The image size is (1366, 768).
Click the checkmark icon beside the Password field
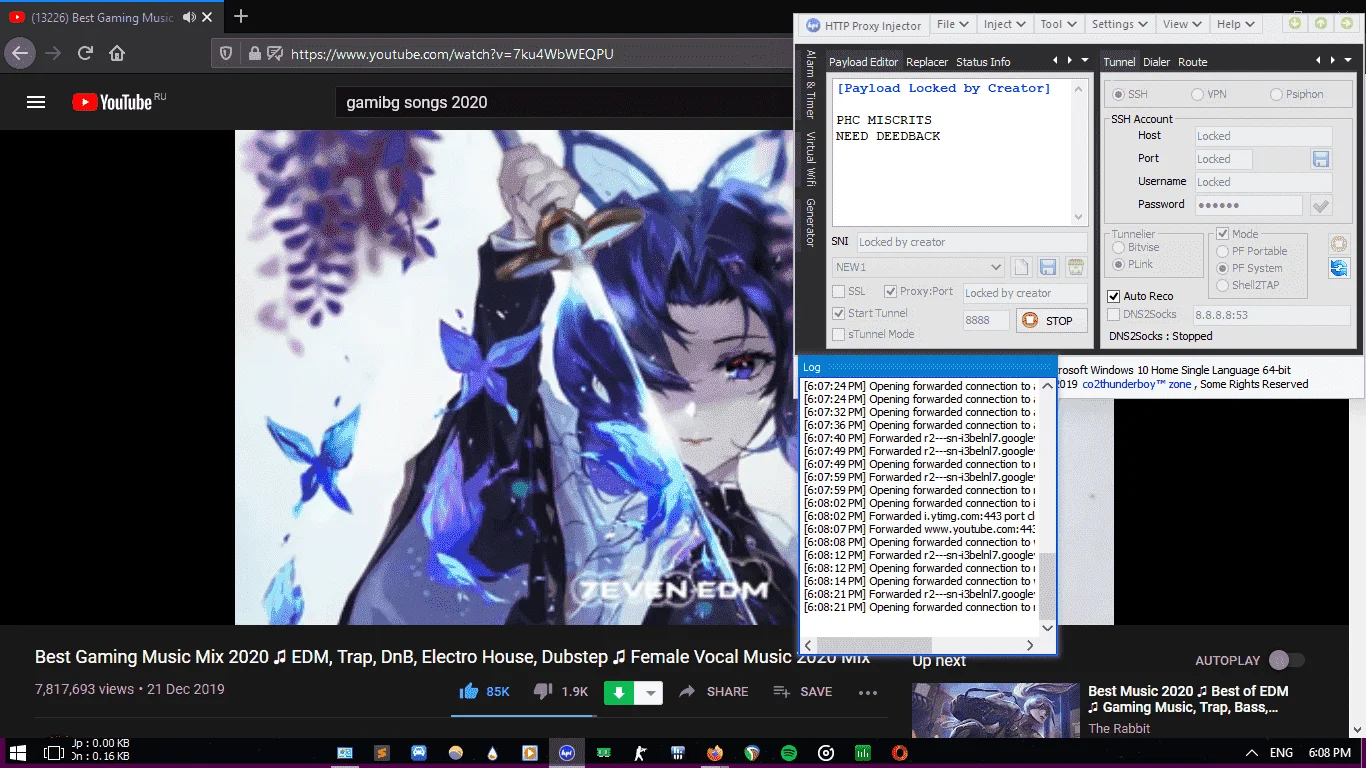(1321, 205)
